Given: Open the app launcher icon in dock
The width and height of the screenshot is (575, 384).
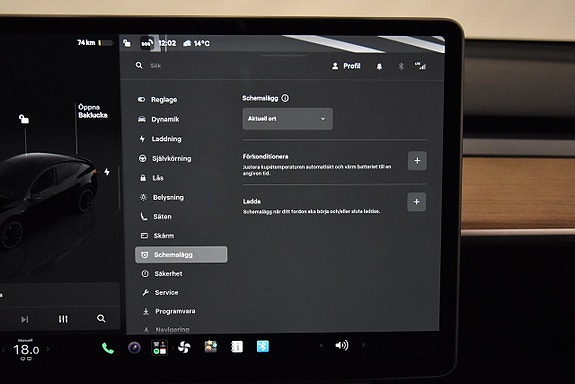Looking at the screenshot, I should point(160,347).
